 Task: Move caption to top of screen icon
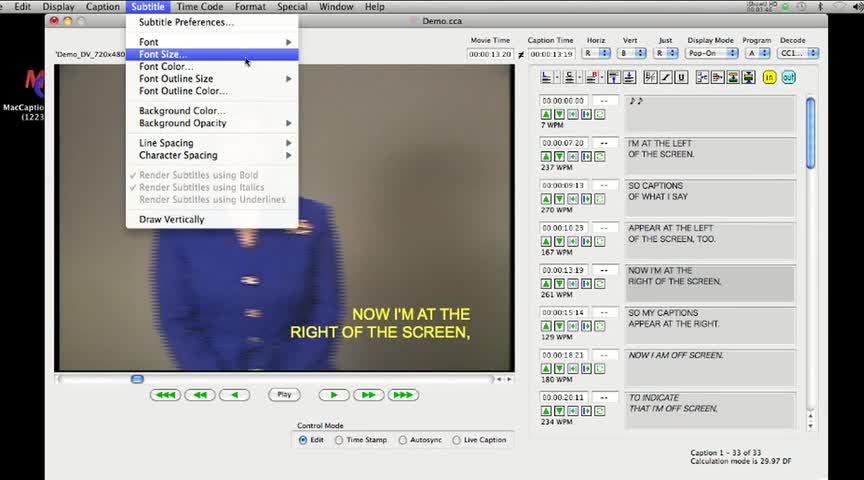tap(614, 78)
